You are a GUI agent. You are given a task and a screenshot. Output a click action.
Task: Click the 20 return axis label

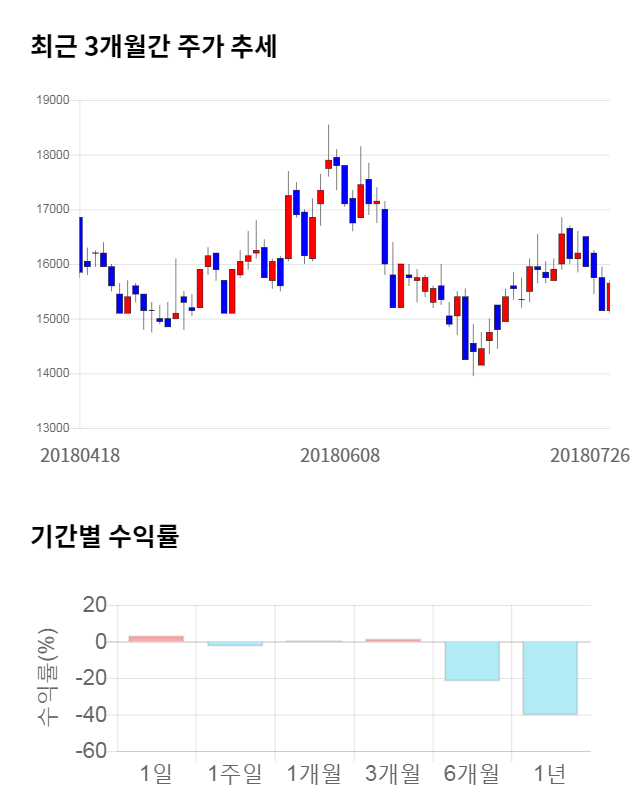pos(94,605)
